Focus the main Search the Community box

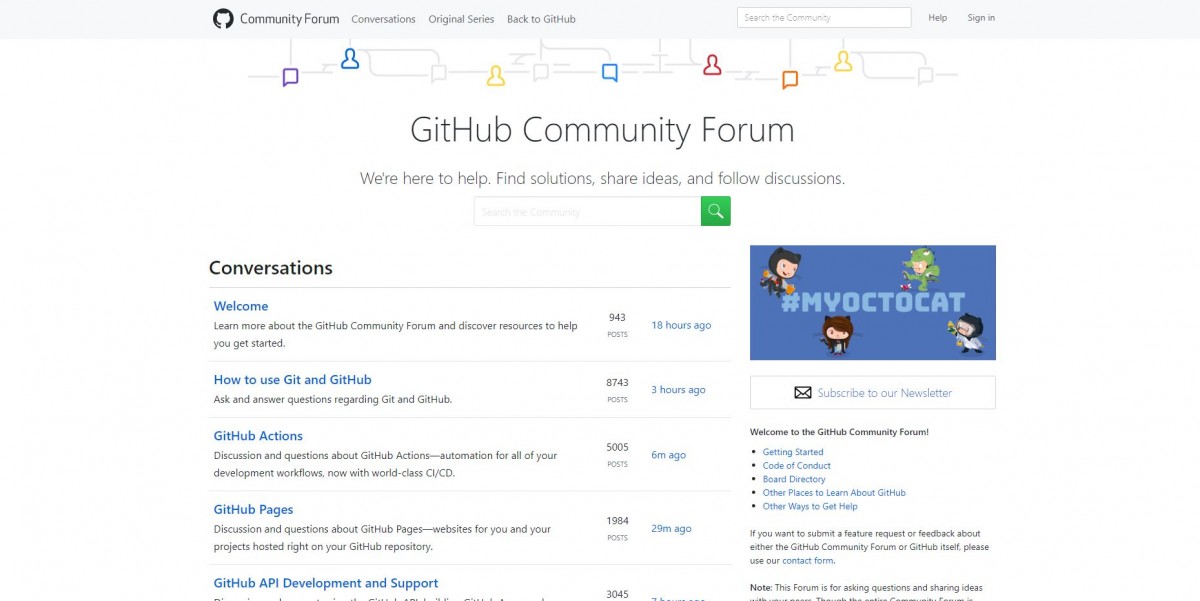pos(587,211)
